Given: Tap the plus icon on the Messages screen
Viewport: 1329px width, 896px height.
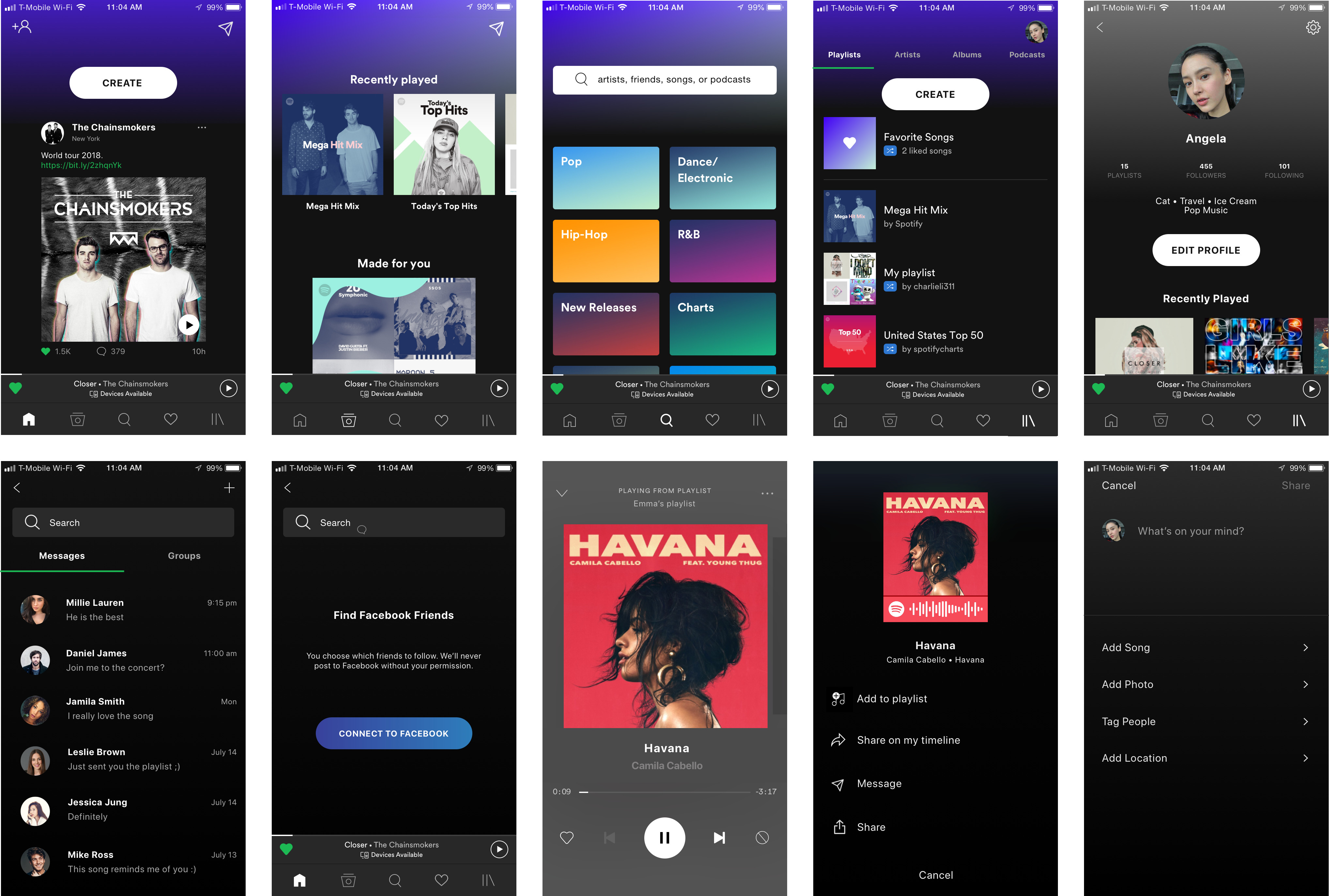Looking at the screenshot, I should click(x=229, y=487).
